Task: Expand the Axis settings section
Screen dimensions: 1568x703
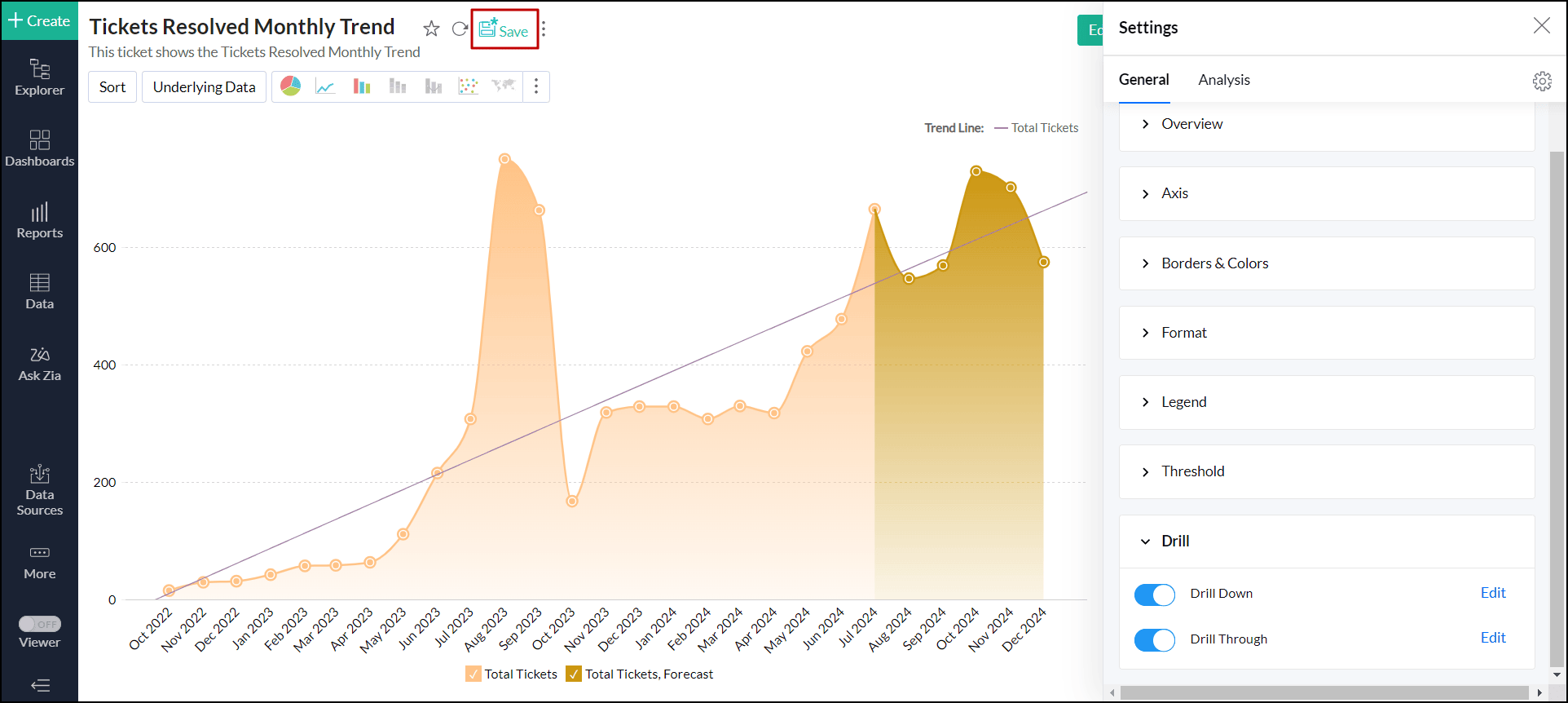Action: (1174, 193)
